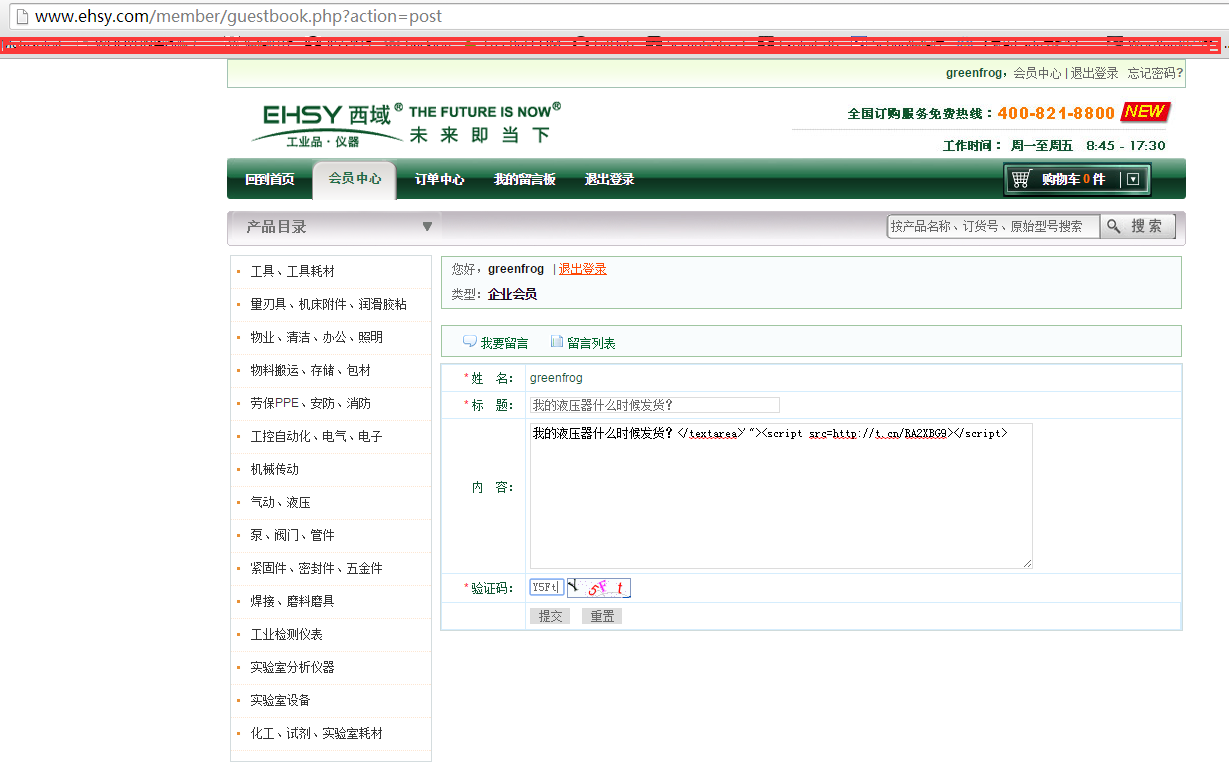
Task: Click the shopping cart icon
Action: tap(1021, 179)
